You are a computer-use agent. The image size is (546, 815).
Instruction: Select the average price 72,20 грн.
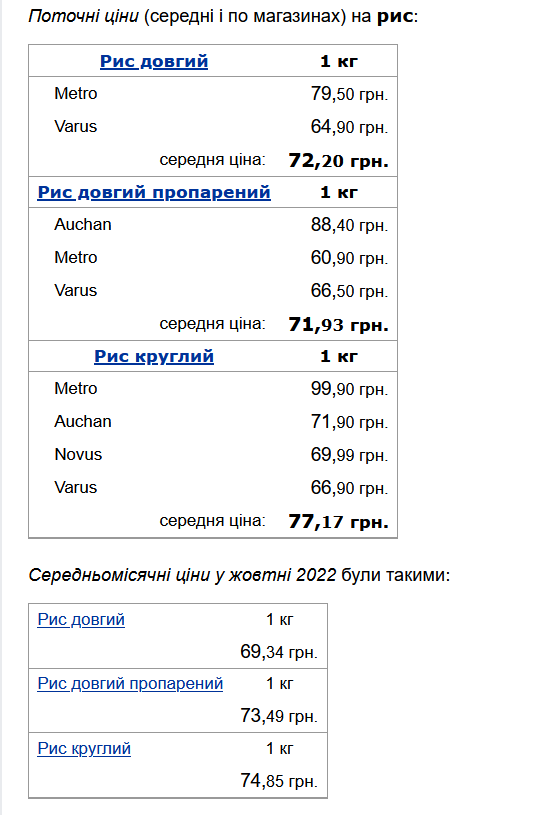(339, 160)
